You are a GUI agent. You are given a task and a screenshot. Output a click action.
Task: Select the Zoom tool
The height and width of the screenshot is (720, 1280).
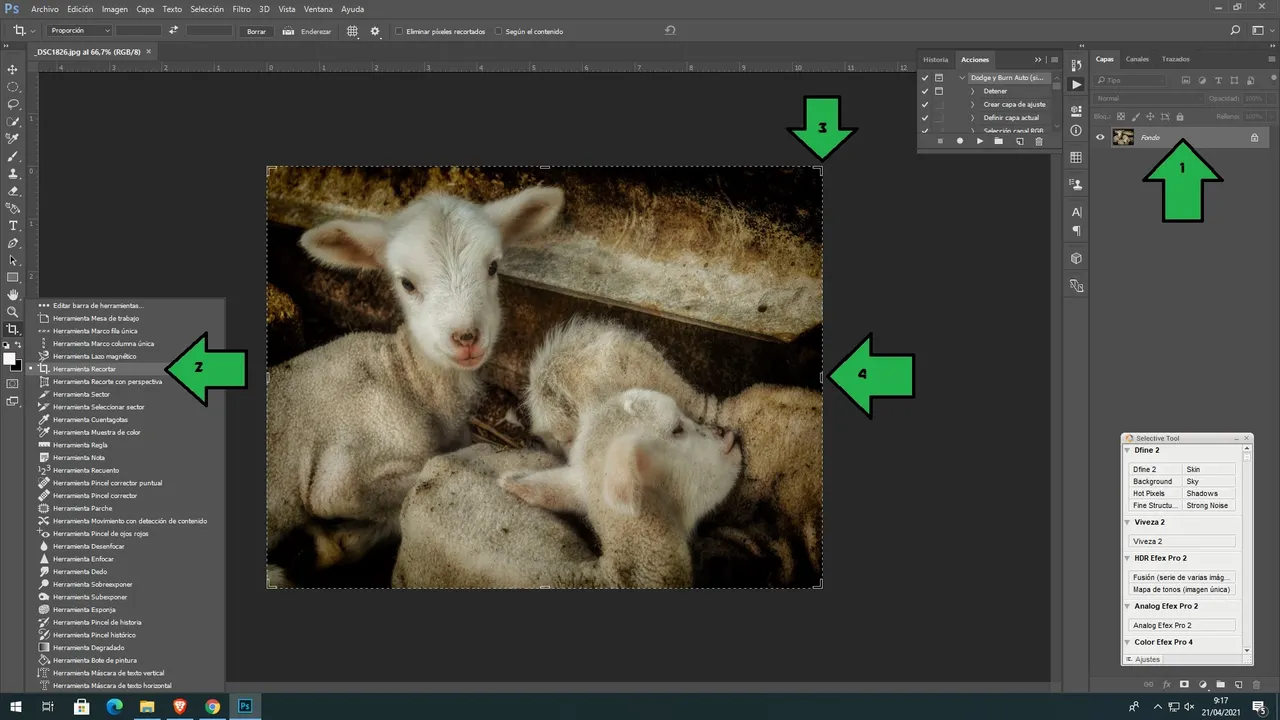13,312
